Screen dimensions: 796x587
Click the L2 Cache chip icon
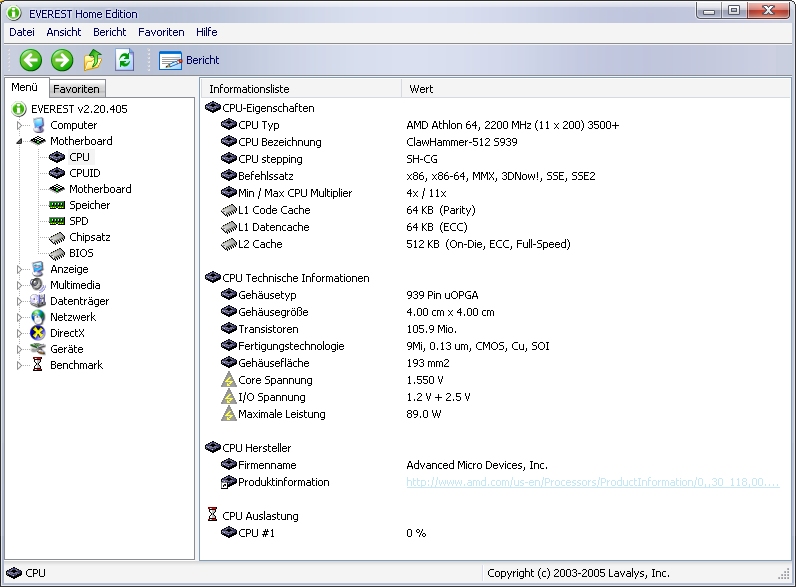(229, 244)
